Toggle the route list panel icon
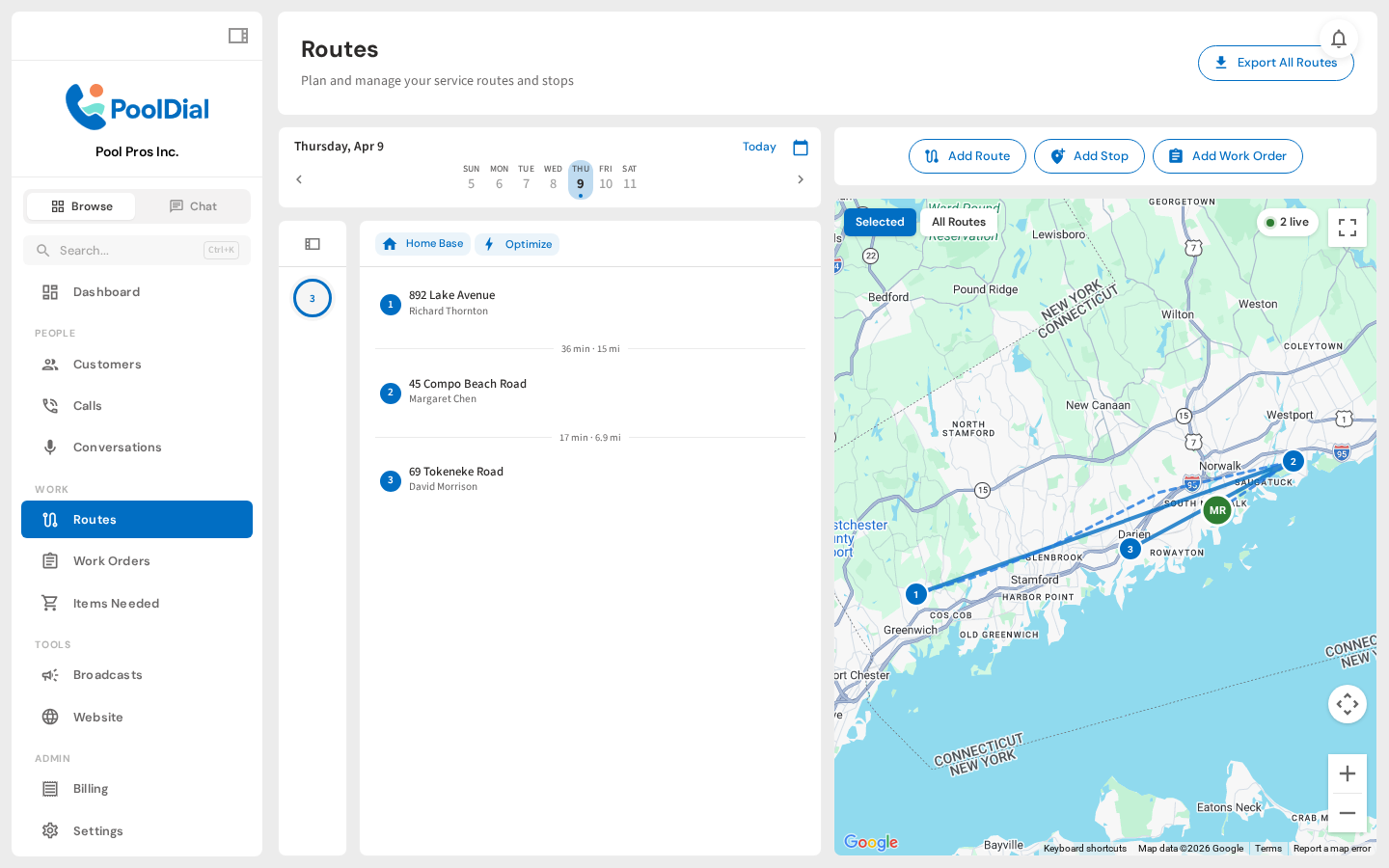This screenshot has width=1389, height=868. (x=313, y=244)
